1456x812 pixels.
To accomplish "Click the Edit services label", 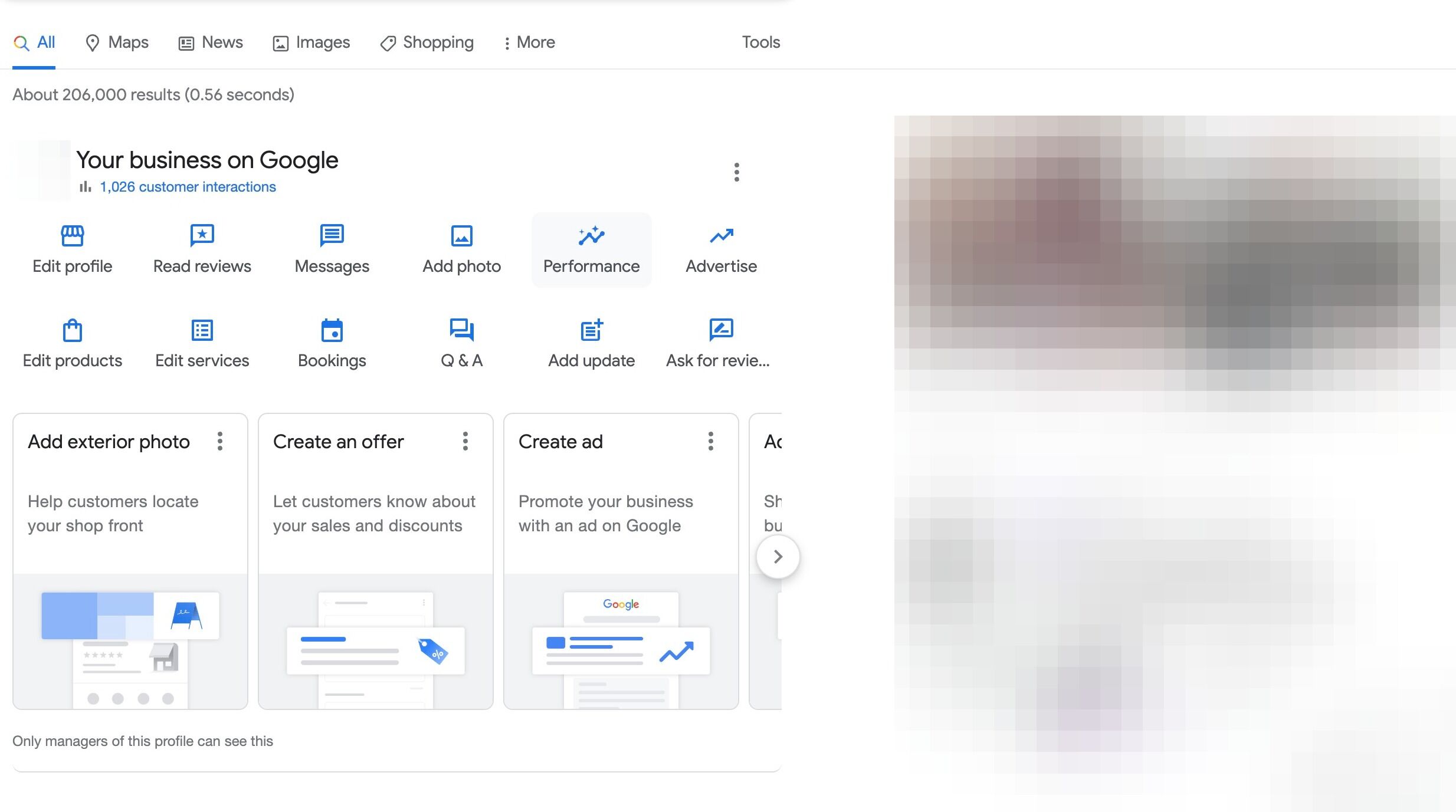I will pyautogui.click(x=202, y=361).
